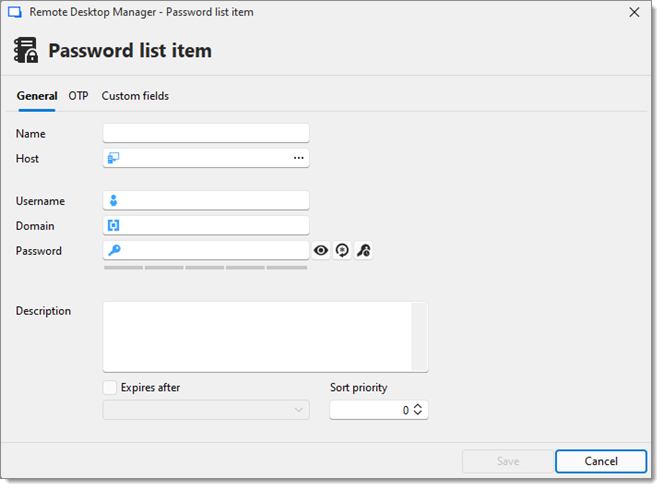This screenshot has height=489, width=662.
Task: Click the host browse ellipsis button
Action: click(x=298, y=158)
